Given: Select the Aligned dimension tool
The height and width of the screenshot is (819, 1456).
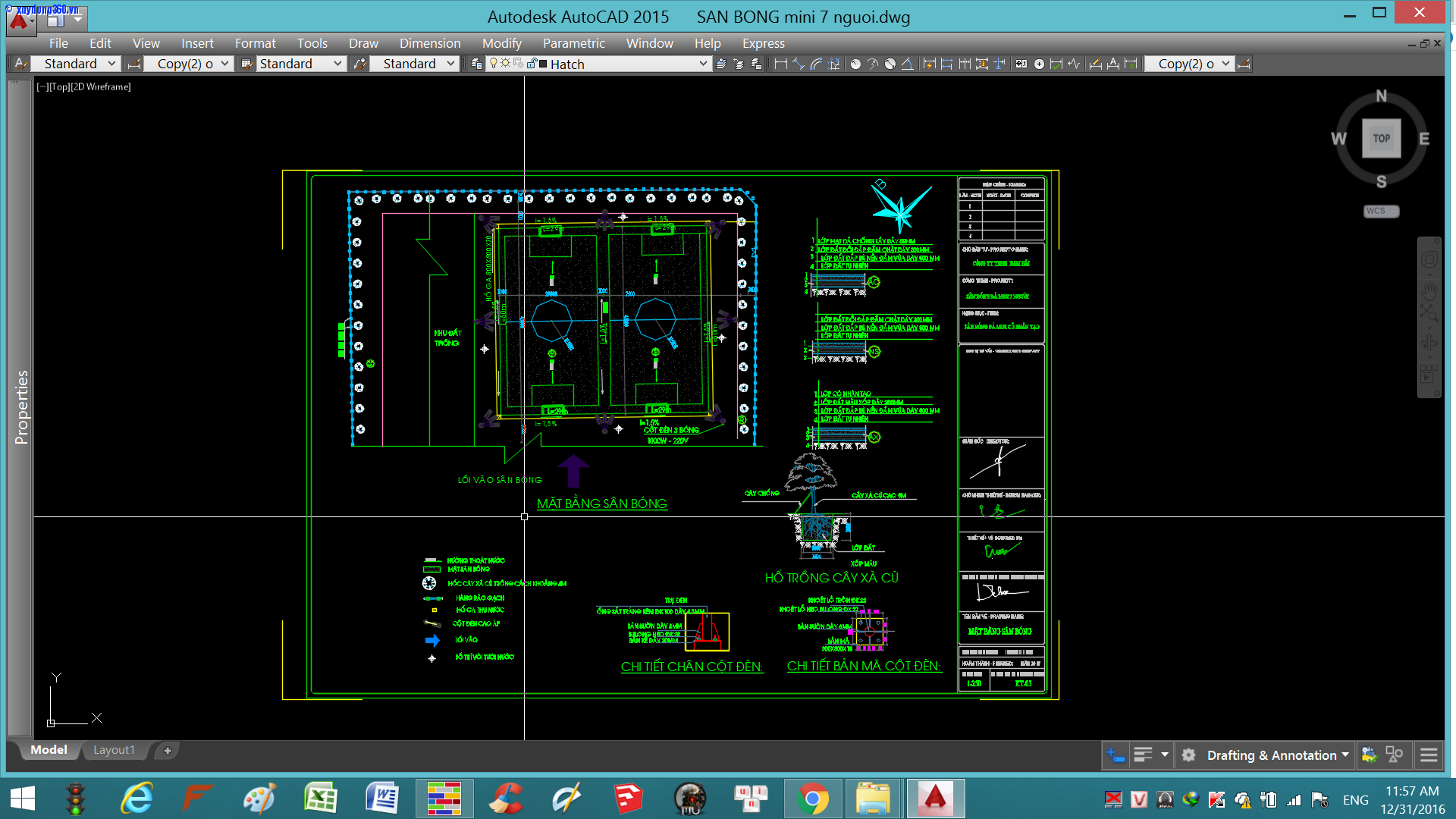Looking at the screenshot, I should tap(799, 64).
